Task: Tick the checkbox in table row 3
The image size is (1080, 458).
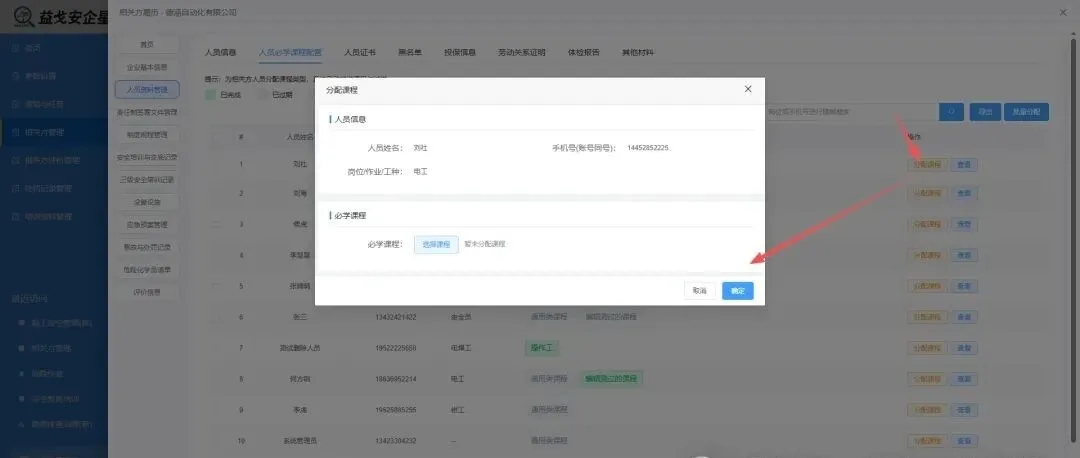Action: [x=218, y=225]
